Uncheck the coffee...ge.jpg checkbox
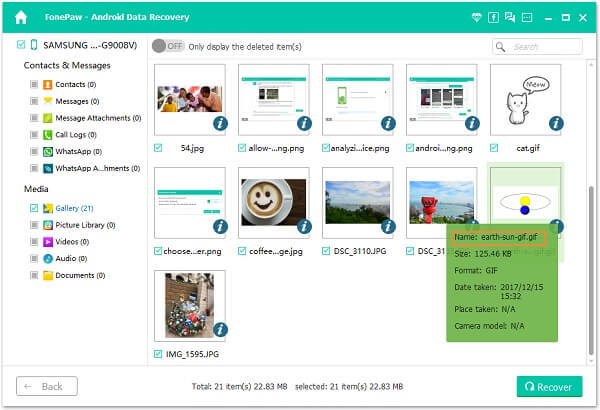 coord(242,251)
